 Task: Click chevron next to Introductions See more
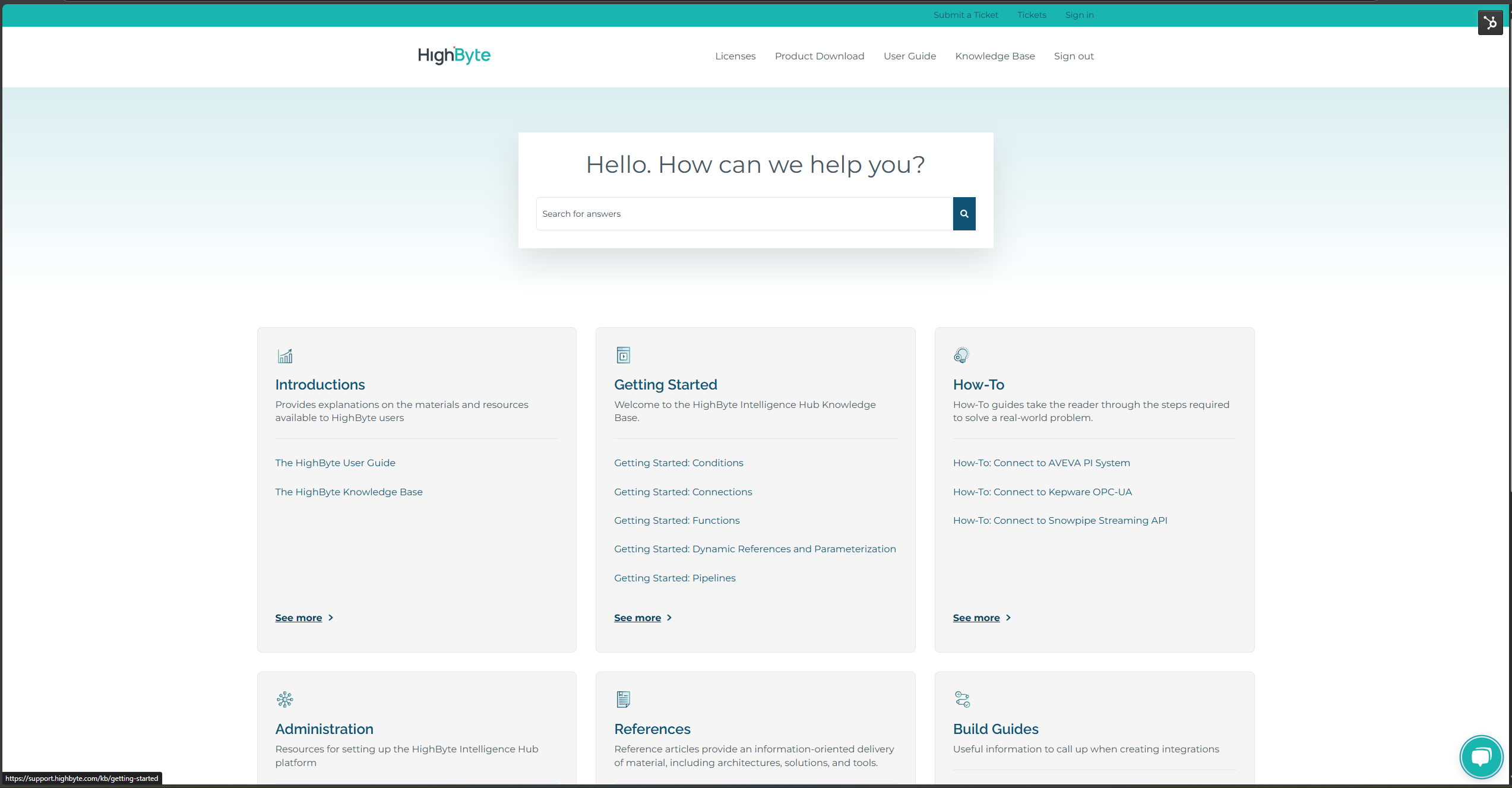331,618
